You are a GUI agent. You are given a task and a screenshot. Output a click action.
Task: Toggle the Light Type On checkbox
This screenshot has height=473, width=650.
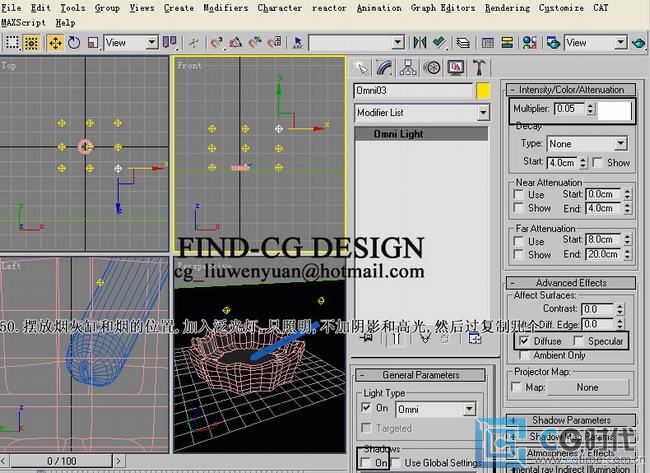click(366, 407)
